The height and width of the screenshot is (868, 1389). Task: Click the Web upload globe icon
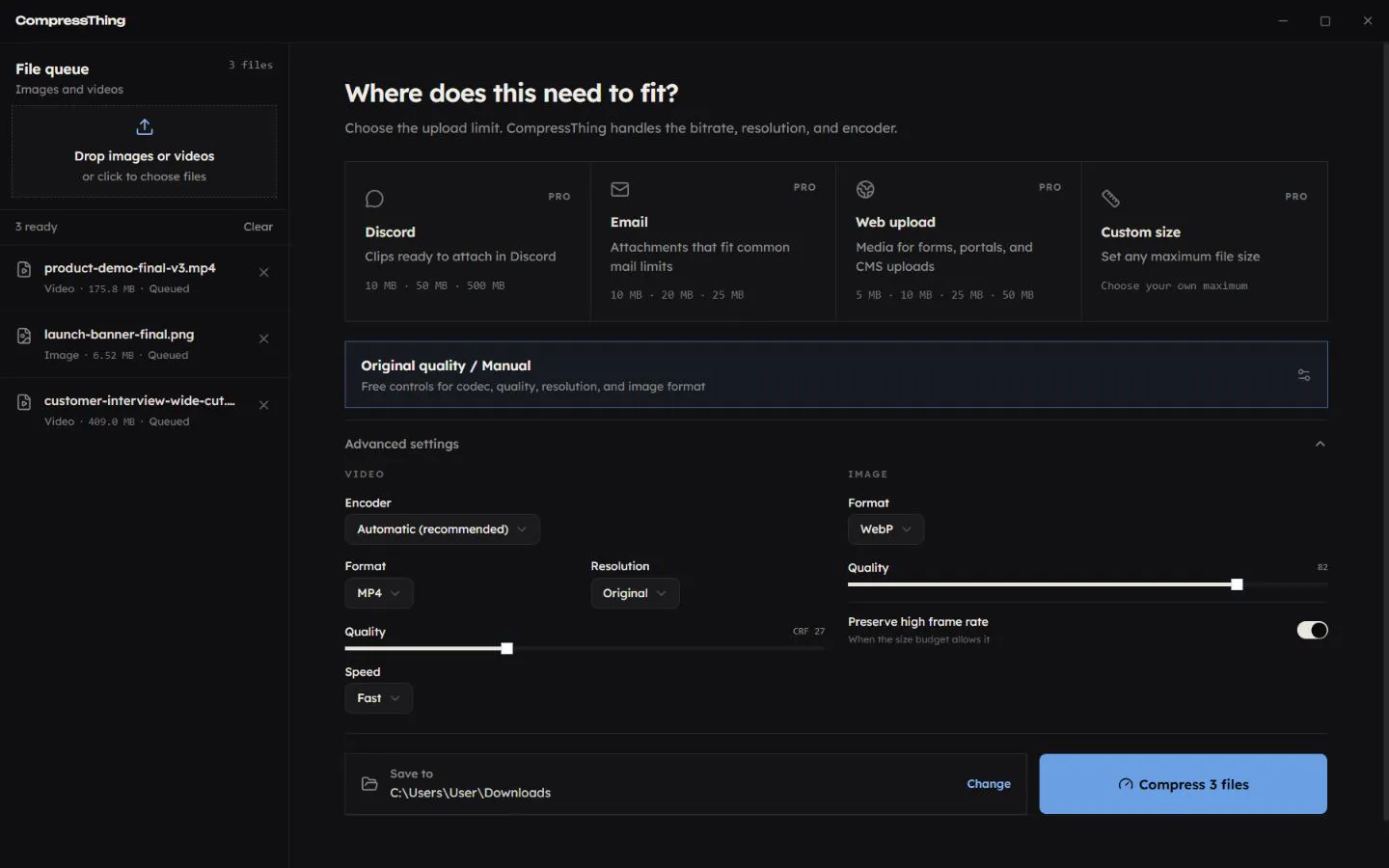865,189
